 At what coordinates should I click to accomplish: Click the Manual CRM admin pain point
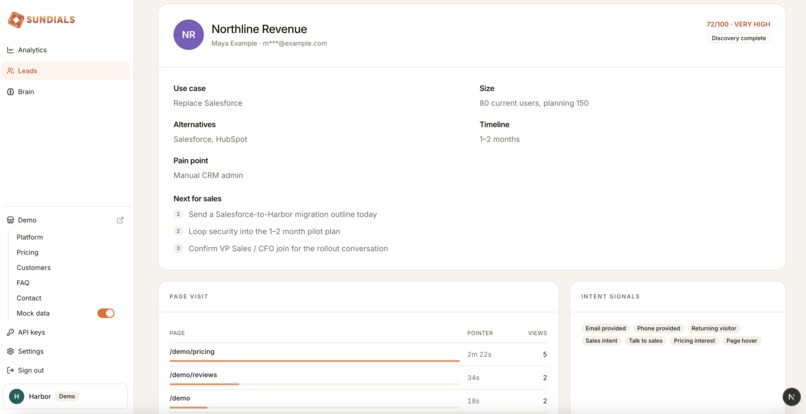click(x=208, y=175)
